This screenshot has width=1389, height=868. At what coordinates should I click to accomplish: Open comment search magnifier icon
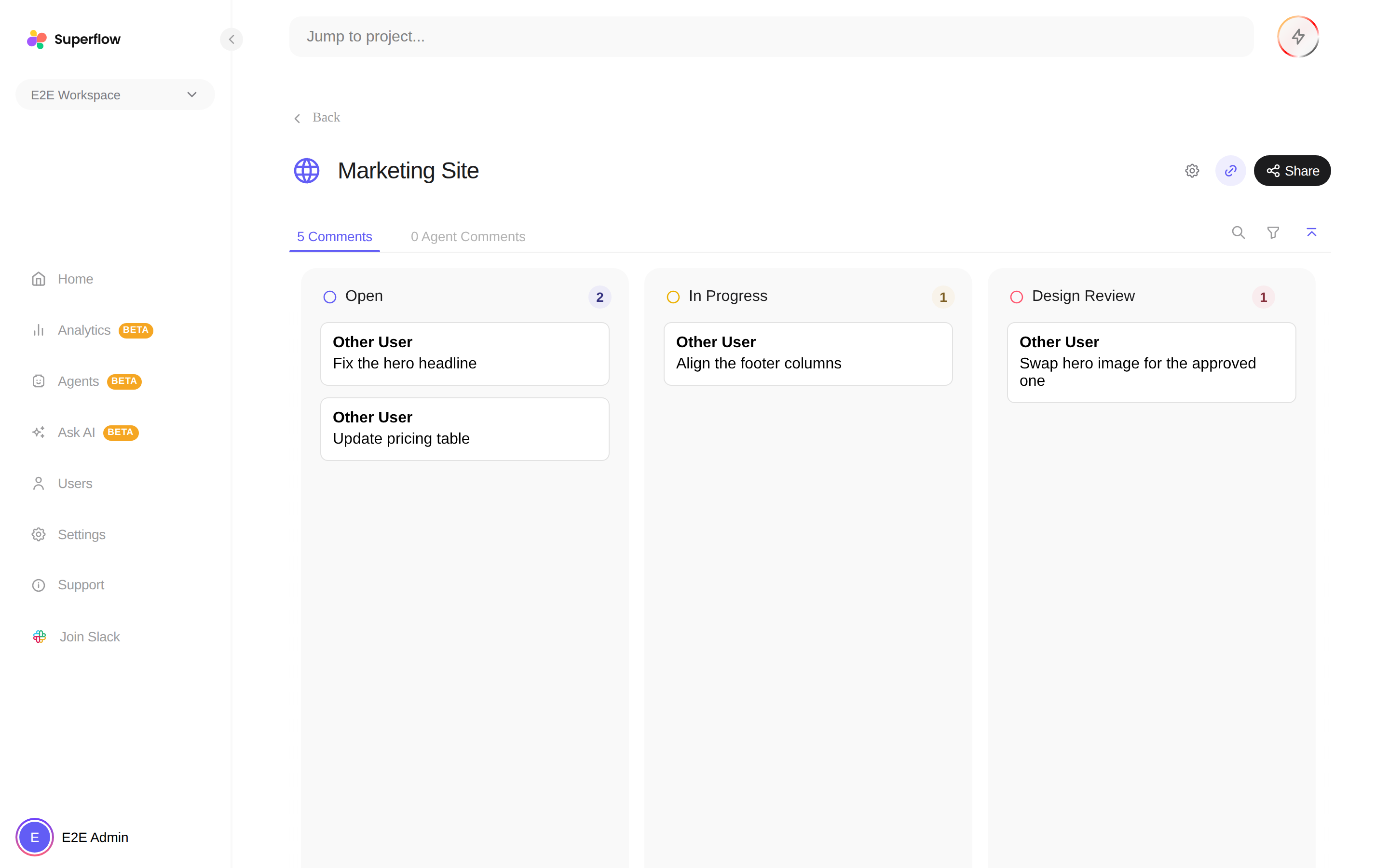[1238, 232]
